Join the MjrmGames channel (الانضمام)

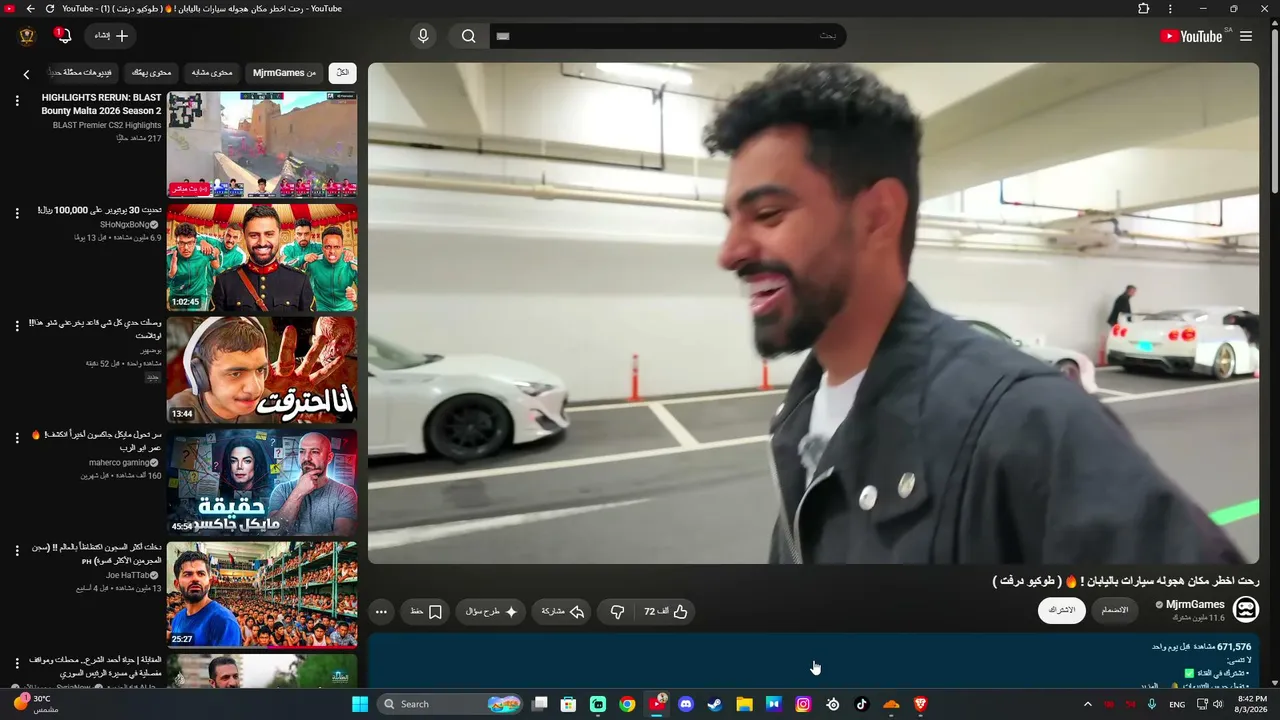tap(1115, 610)
